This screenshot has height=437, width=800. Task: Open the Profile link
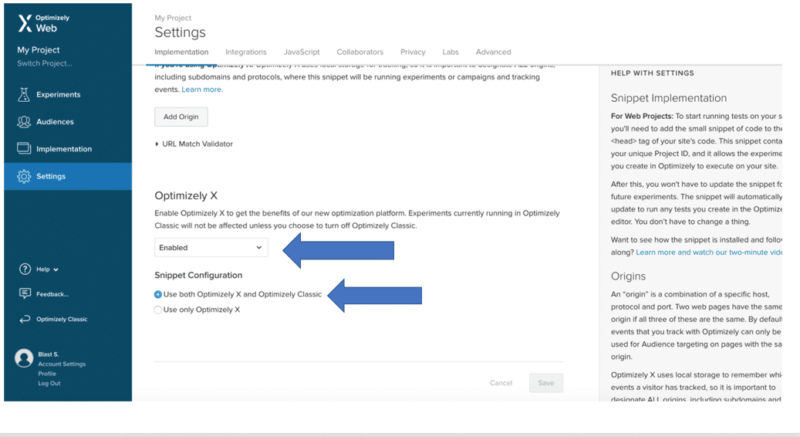[47, 374]
